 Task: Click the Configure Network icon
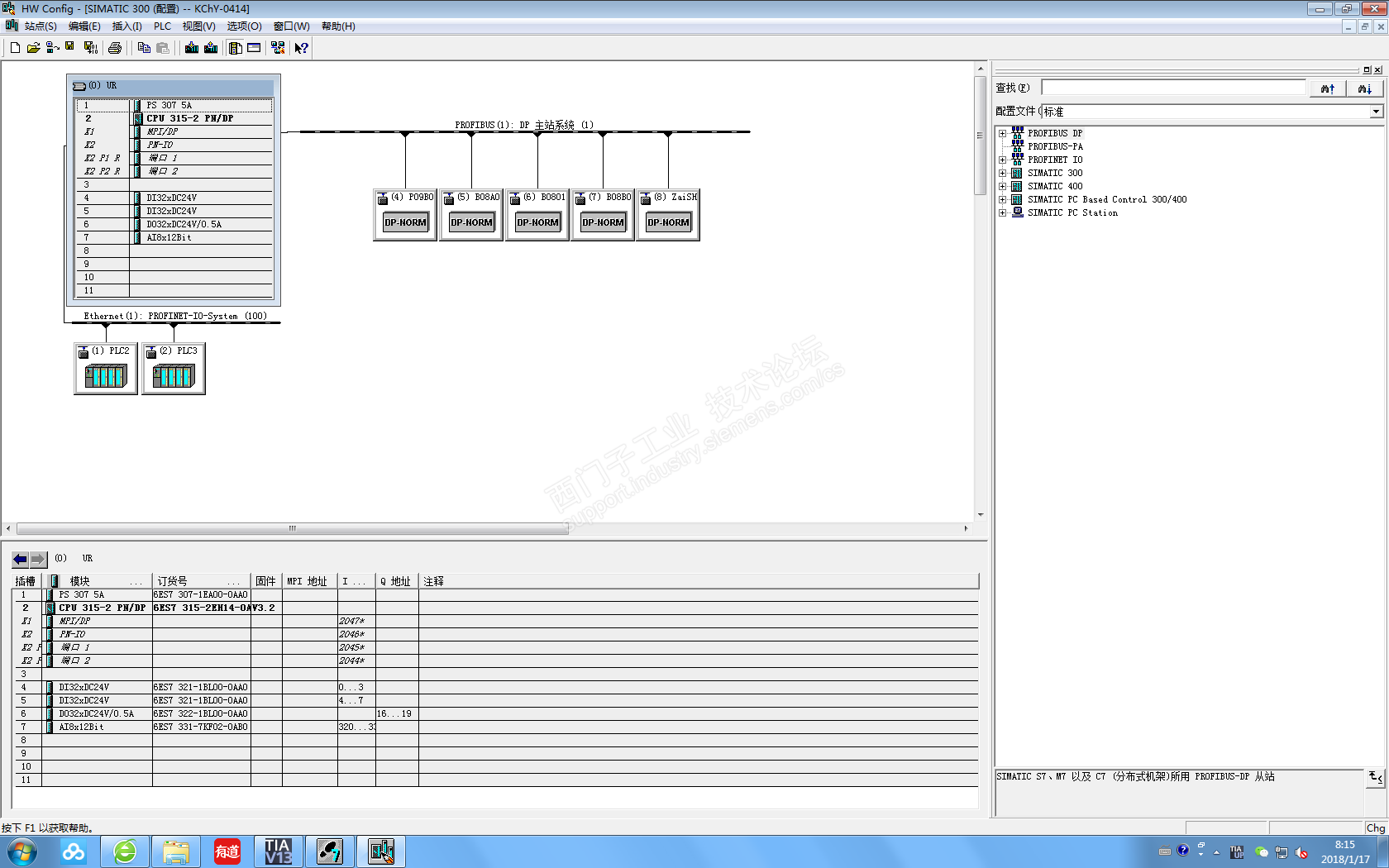(278, 48)
